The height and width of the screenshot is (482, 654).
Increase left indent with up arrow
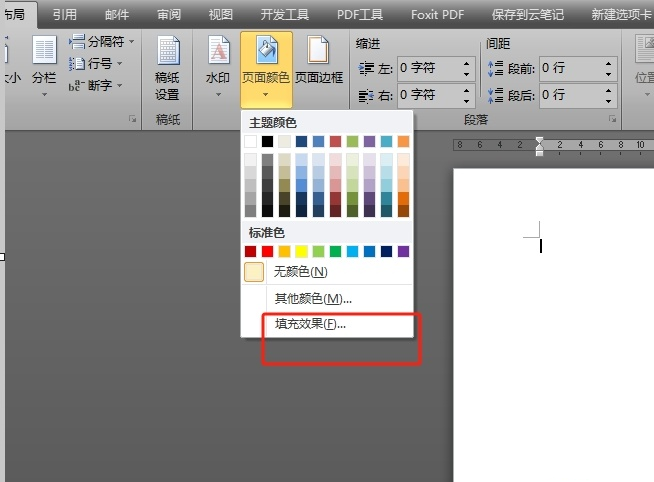(467, 63)
